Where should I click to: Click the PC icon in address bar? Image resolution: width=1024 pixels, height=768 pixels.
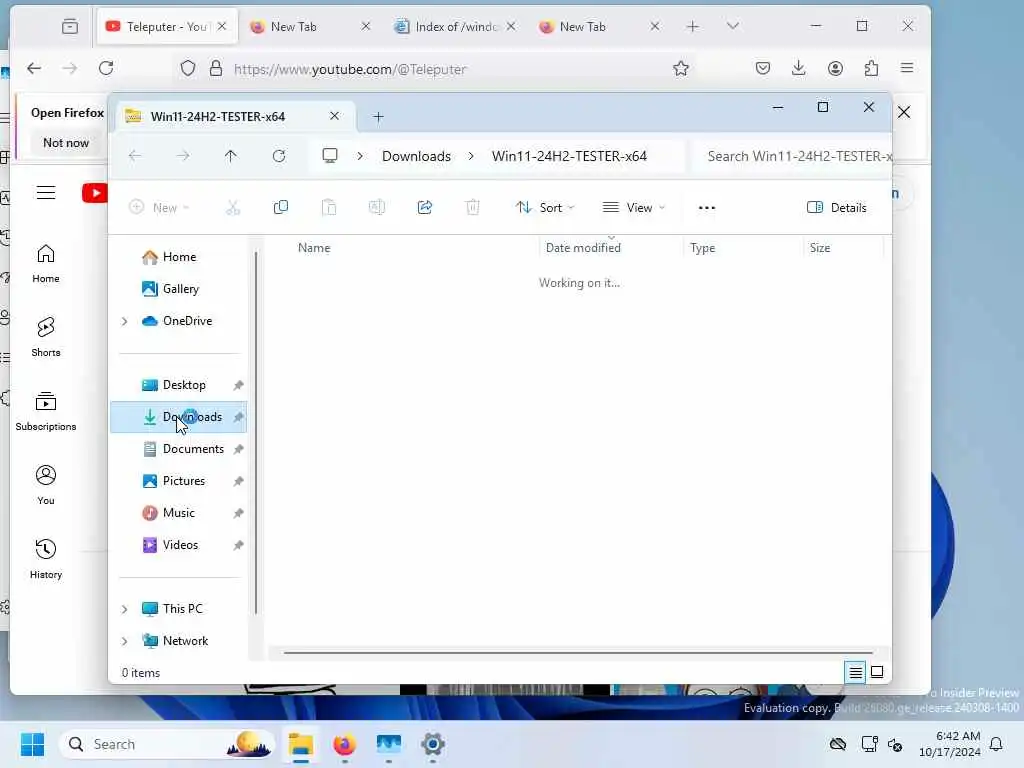click(x=330, y=156)
